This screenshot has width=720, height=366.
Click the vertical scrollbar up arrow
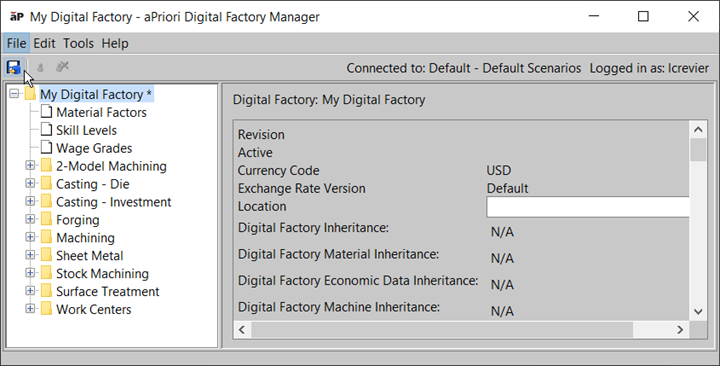(698, 130)
